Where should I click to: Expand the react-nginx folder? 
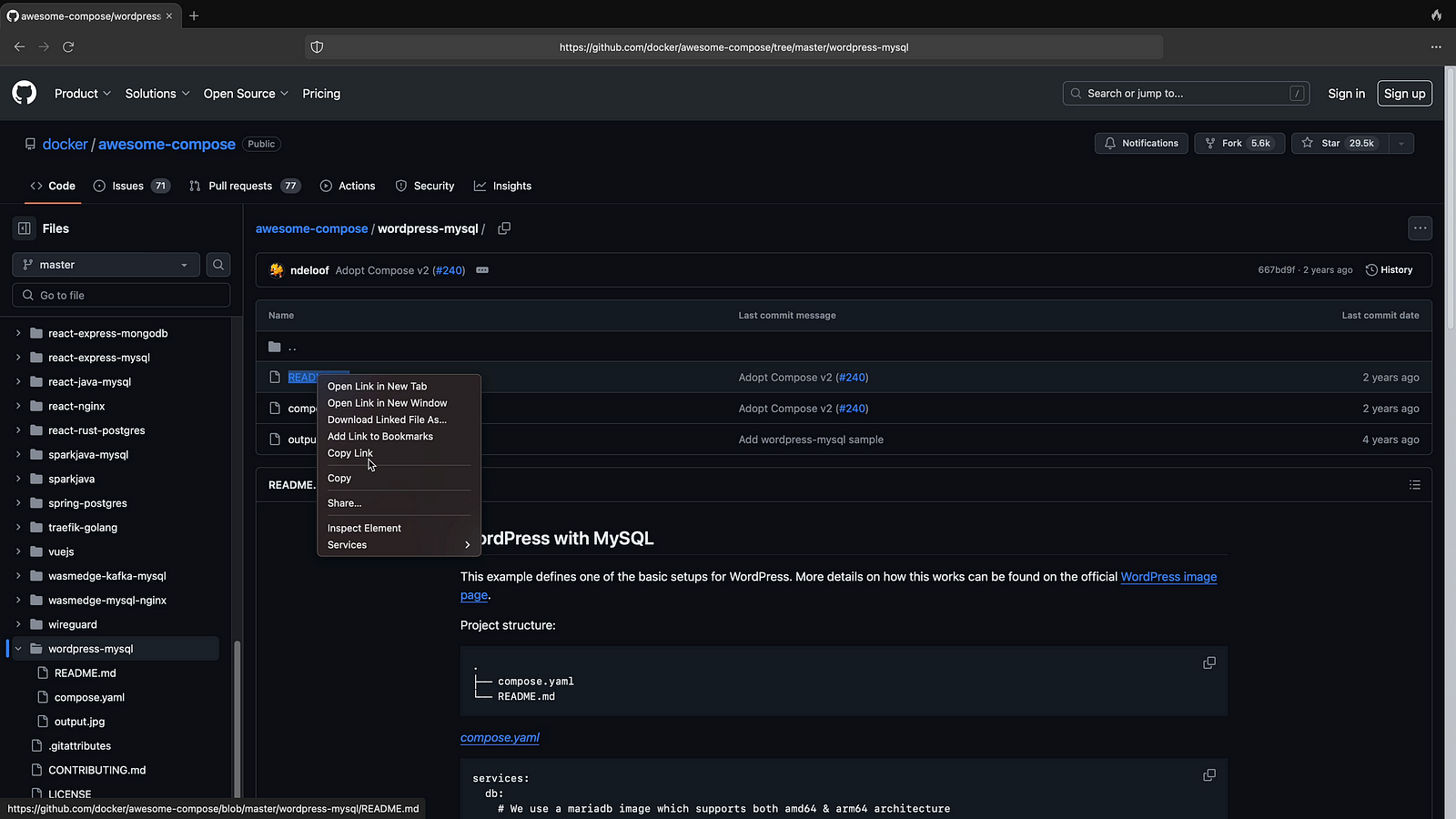[18, 406]
